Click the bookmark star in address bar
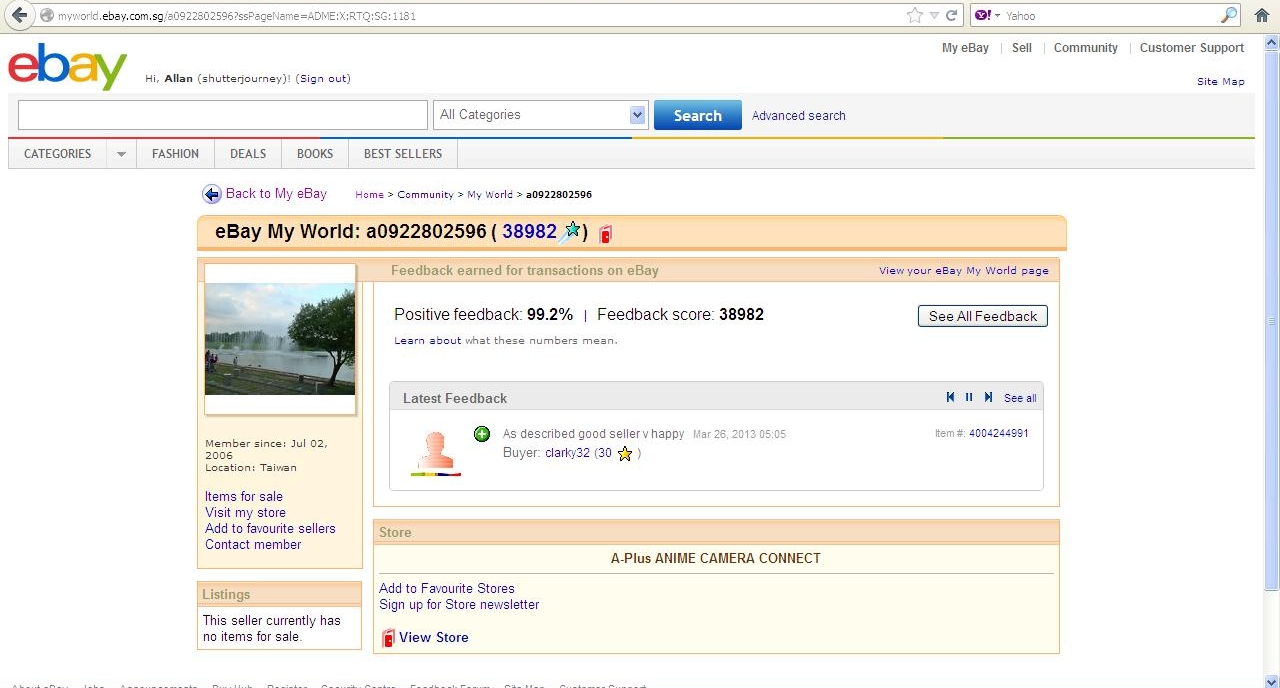1280x688 pixels. tap(914, 15)
